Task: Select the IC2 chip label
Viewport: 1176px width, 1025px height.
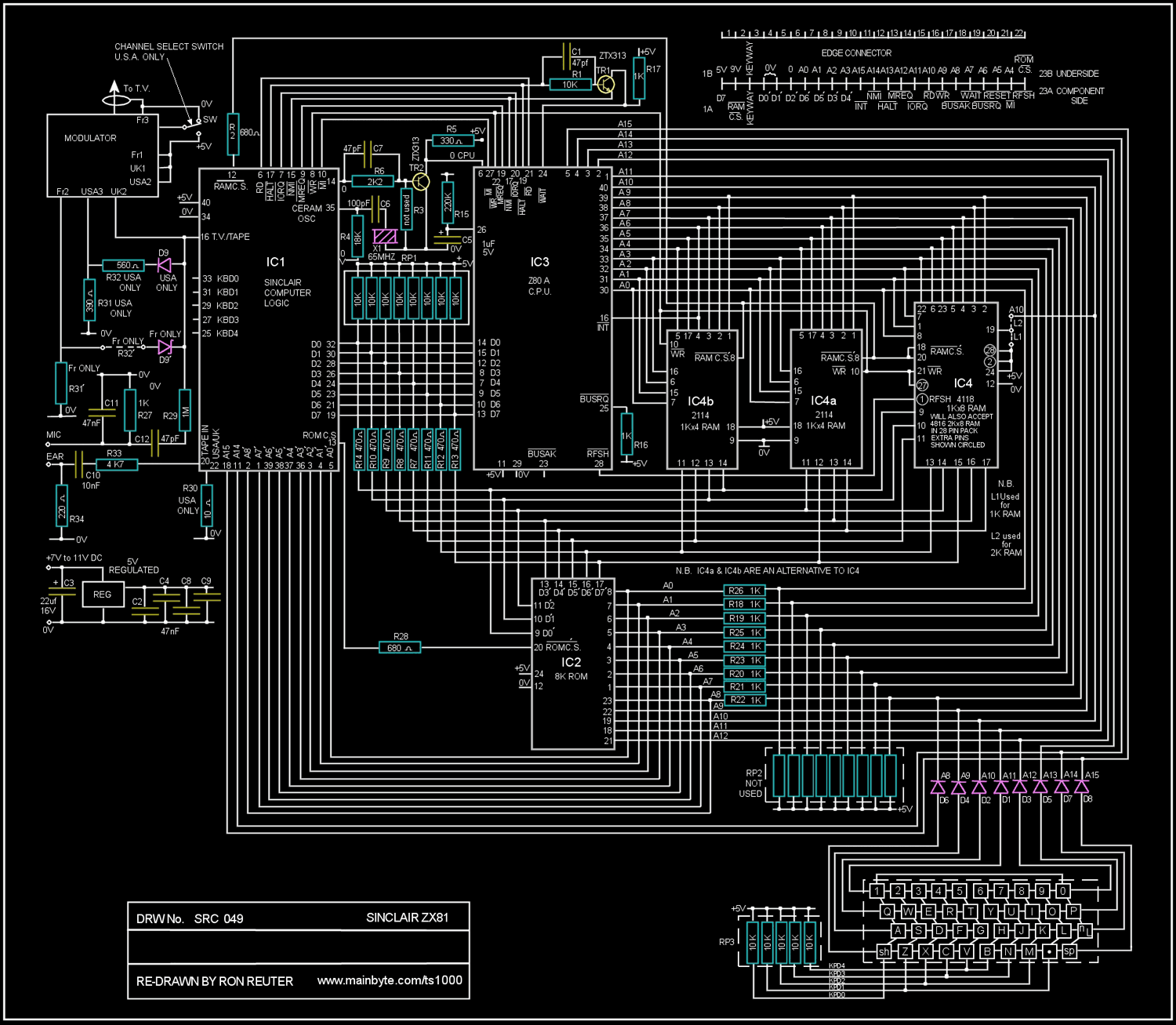Action: coord(572,663)
